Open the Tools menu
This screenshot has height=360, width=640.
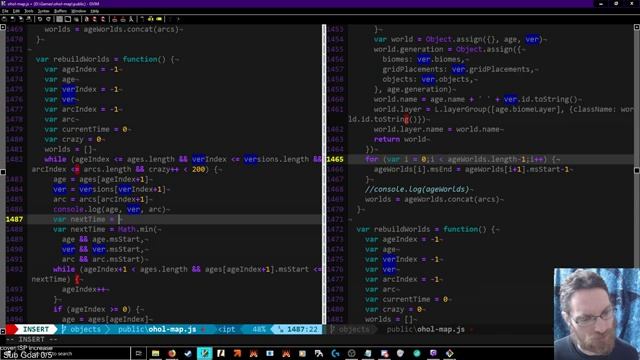pos(29,11)
